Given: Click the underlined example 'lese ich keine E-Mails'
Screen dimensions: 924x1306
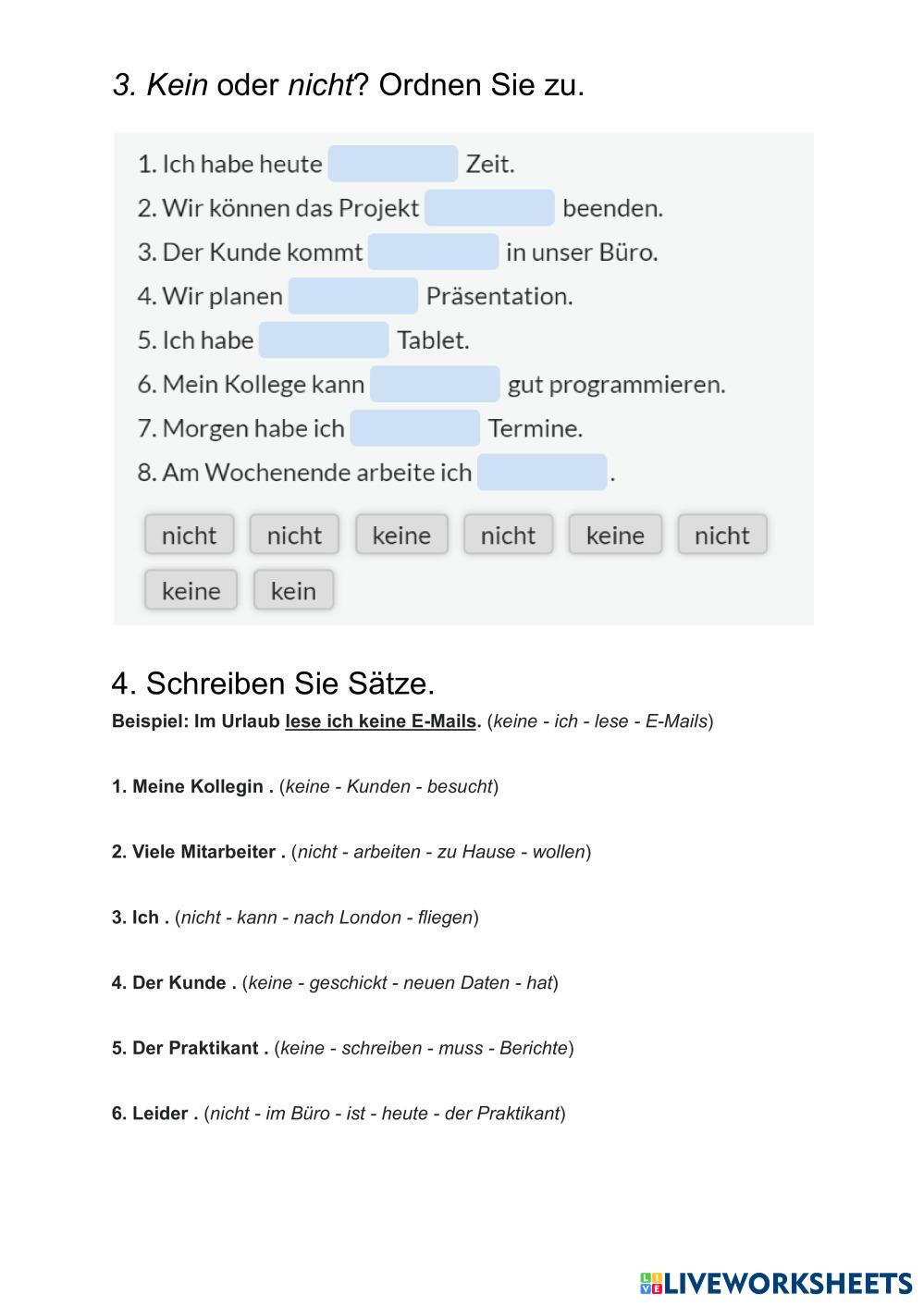Looking at the screenshot, I should [x=380, y=721].
